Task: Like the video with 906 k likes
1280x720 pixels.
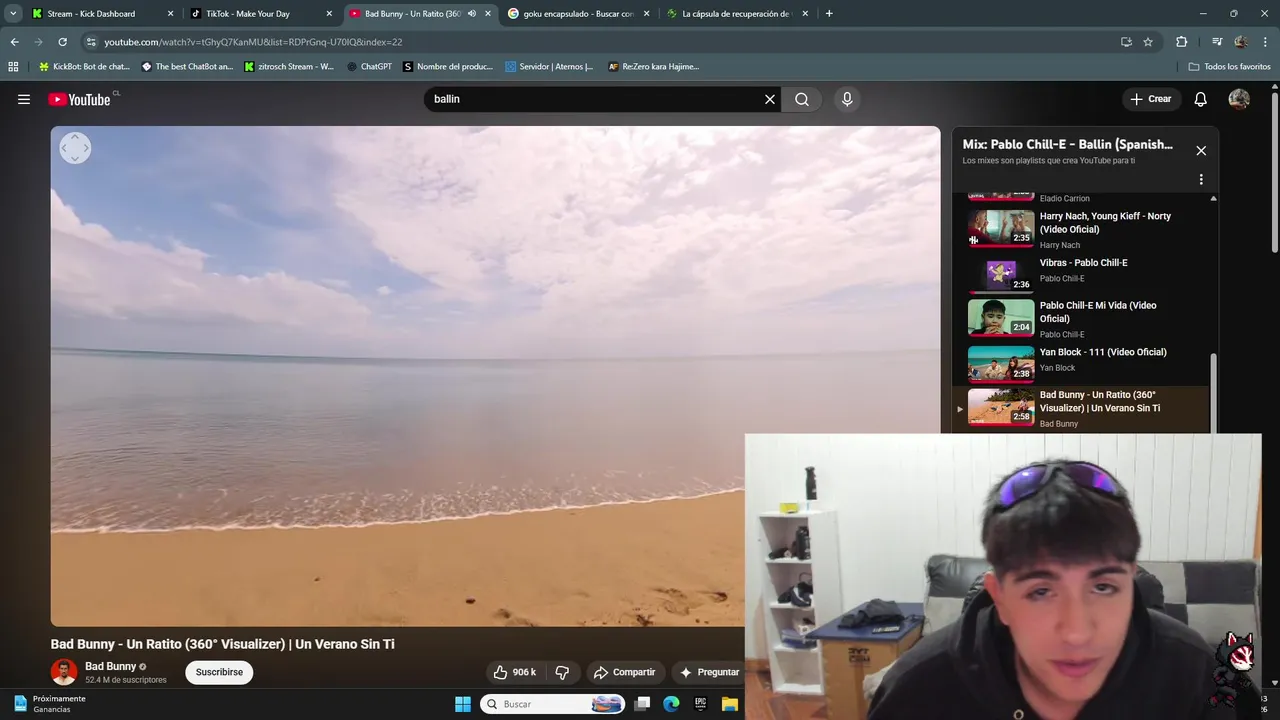Action: point(515,672)
